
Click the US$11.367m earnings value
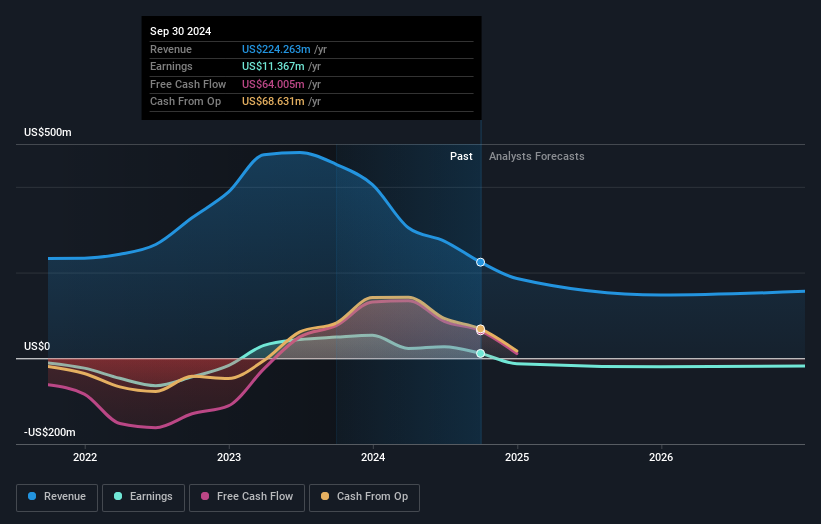click(x=273, y=66)
